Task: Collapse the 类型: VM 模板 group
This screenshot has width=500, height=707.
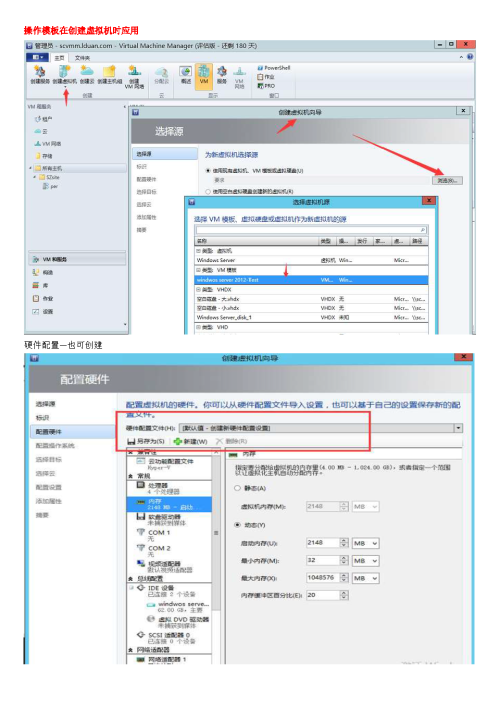Action: coord(198,270)
